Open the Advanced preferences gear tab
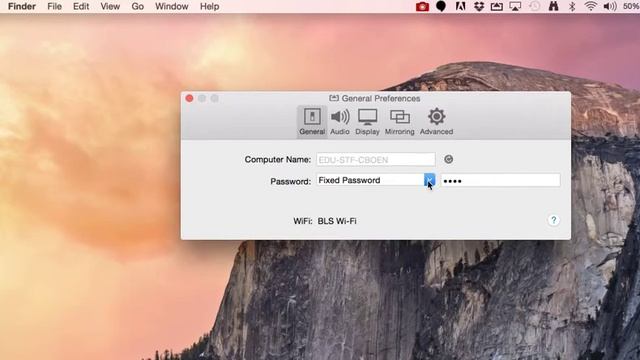The image size is (640, 360). click(436, 122)
